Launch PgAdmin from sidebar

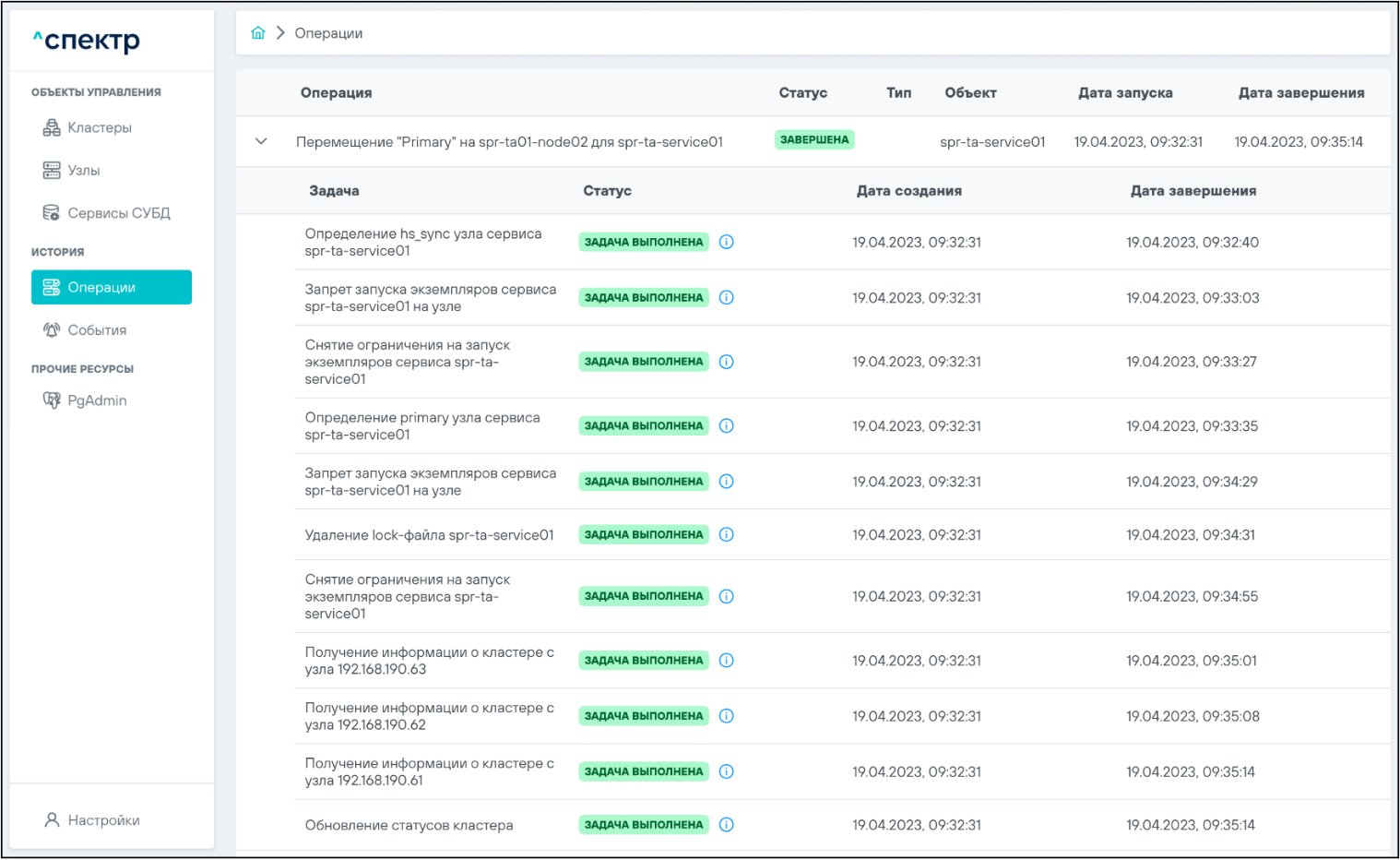point(97,400)
